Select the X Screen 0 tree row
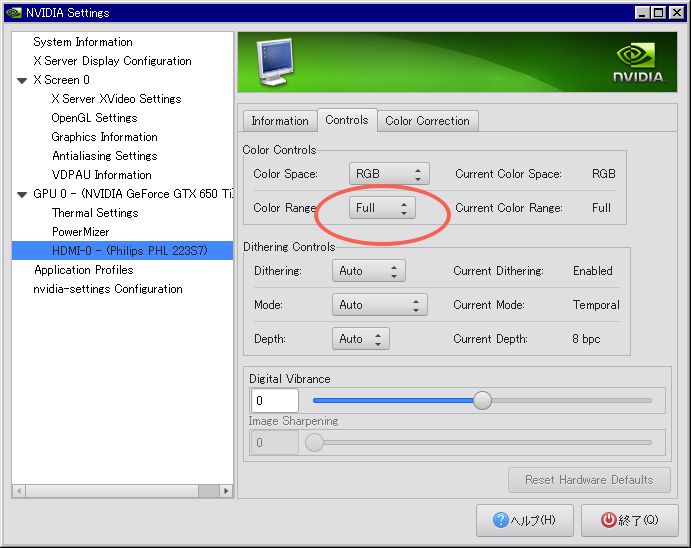This screenshot has width=691, height=548. coord(61,80)
